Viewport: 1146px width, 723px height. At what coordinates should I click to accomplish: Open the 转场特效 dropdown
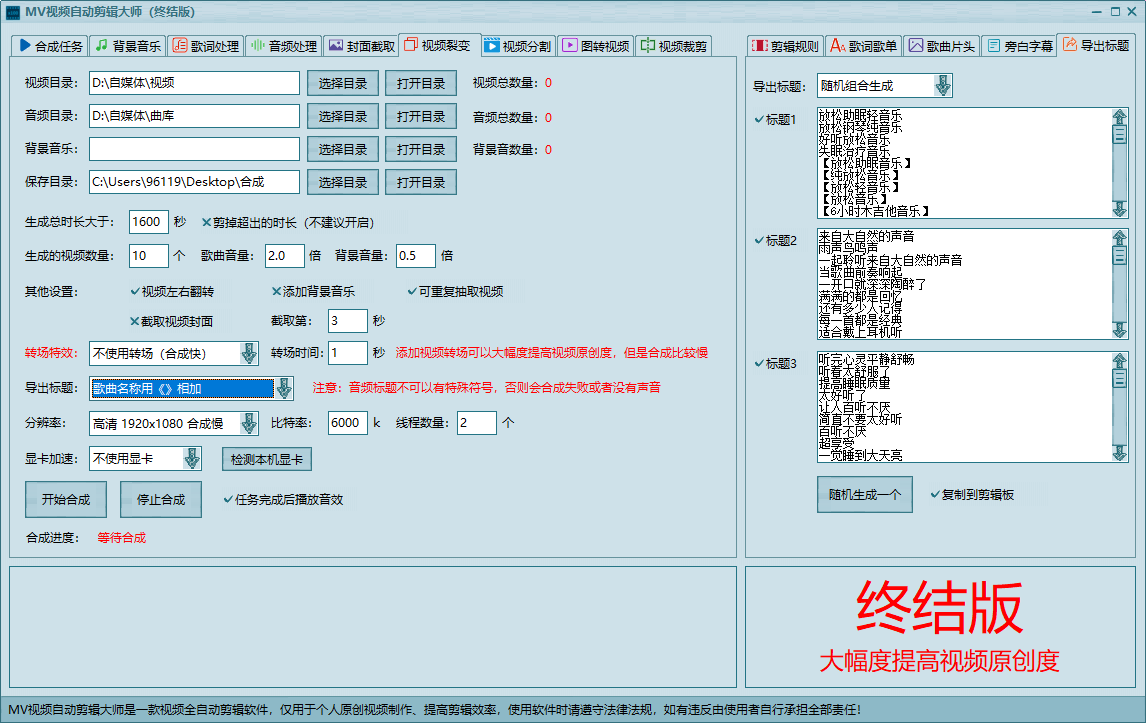pyautogui.click(x=248, y=353)
